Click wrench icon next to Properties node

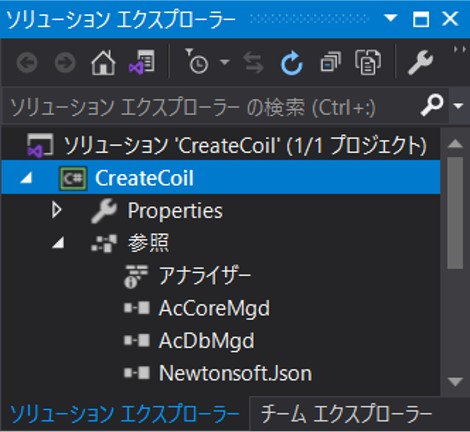click(x=104, y=211)
